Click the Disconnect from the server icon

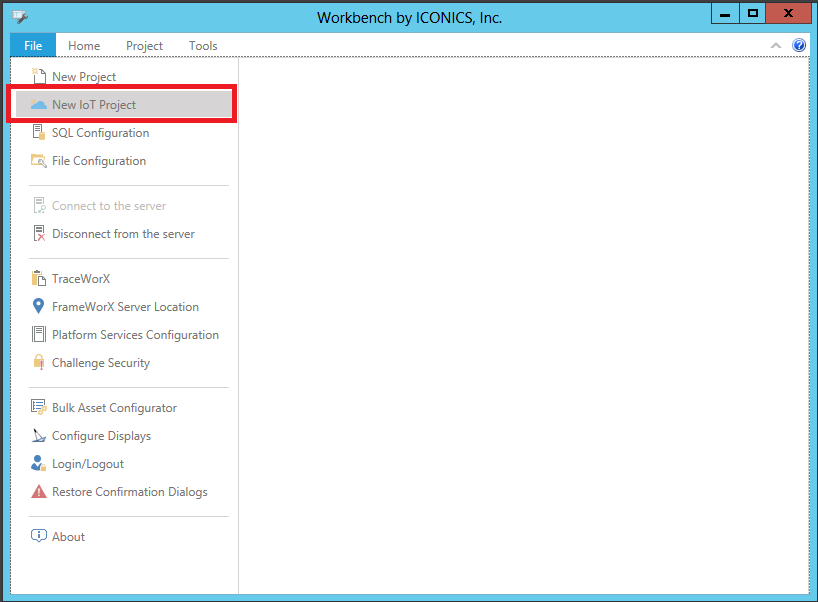pyautogui.click(x=39, y=233)
